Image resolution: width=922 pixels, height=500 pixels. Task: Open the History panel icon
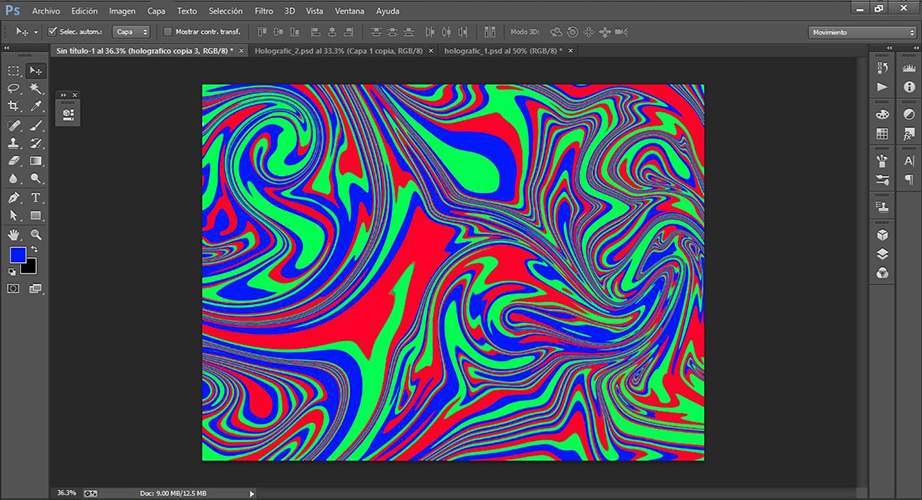[882, 68]
